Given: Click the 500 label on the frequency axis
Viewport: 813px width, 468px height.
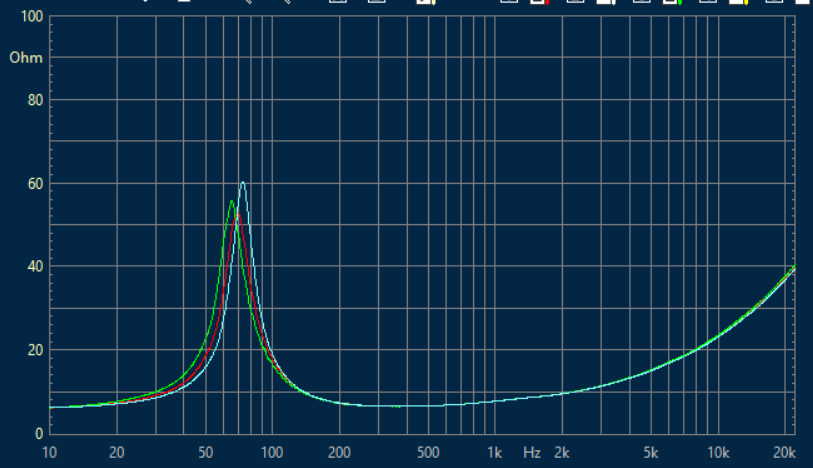Looking at the screenshot, I should [x=428, y=453].
